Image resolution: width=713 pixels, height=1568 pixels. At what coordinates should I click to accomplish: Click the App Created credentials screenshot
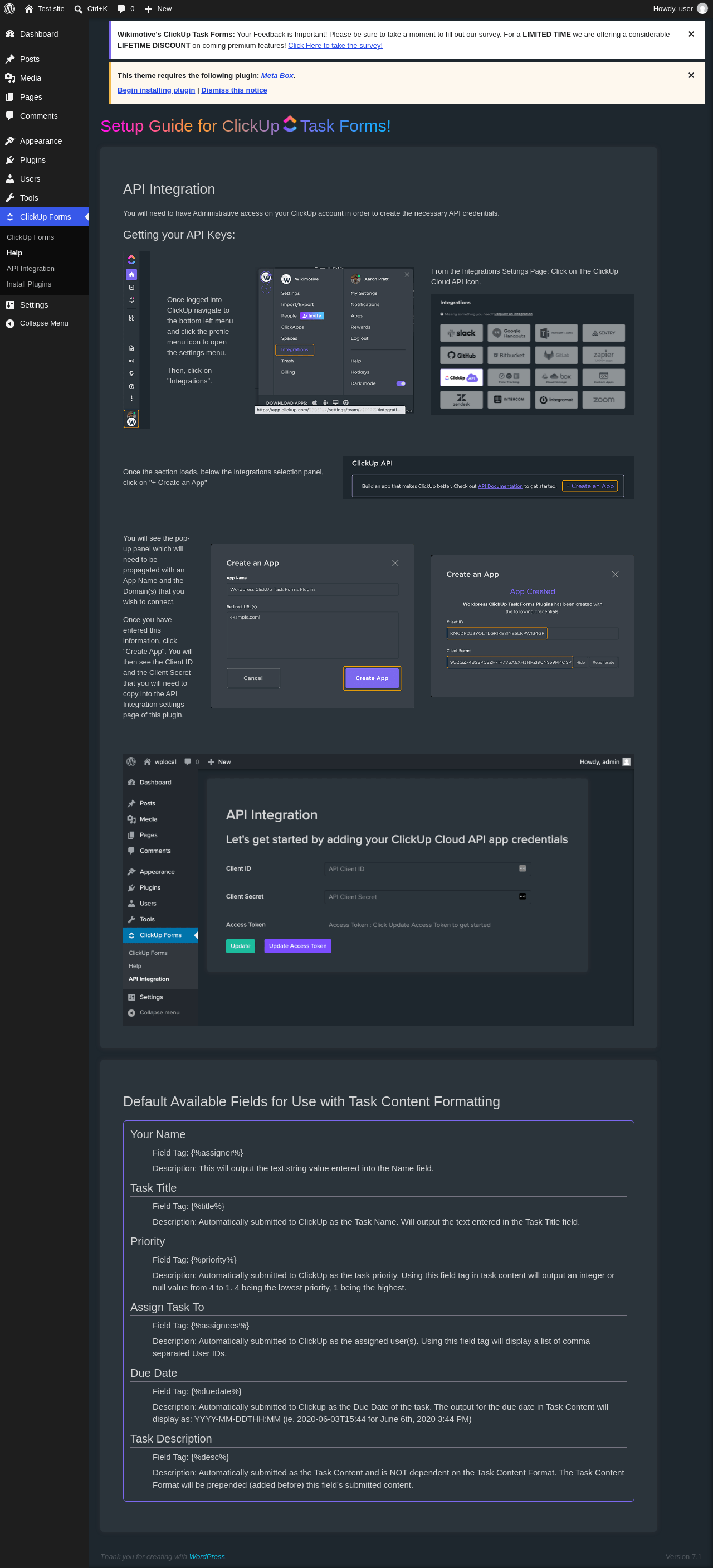[x=533, y=626]
